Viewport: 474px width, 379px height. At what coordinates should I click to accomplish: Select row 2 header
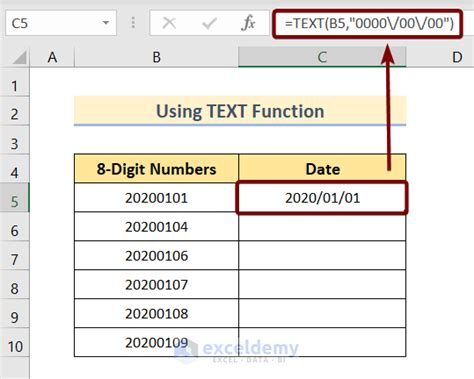[x=14, y=111]
